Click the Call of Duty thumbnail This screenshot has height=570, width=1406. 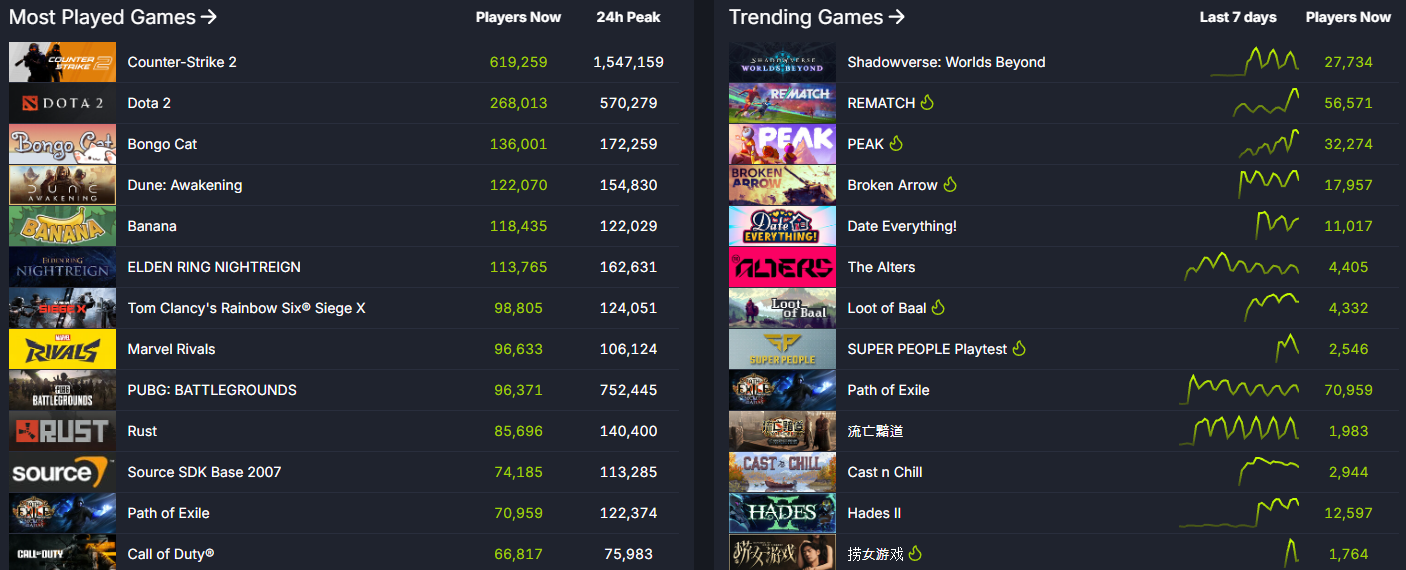click(62, 552)
